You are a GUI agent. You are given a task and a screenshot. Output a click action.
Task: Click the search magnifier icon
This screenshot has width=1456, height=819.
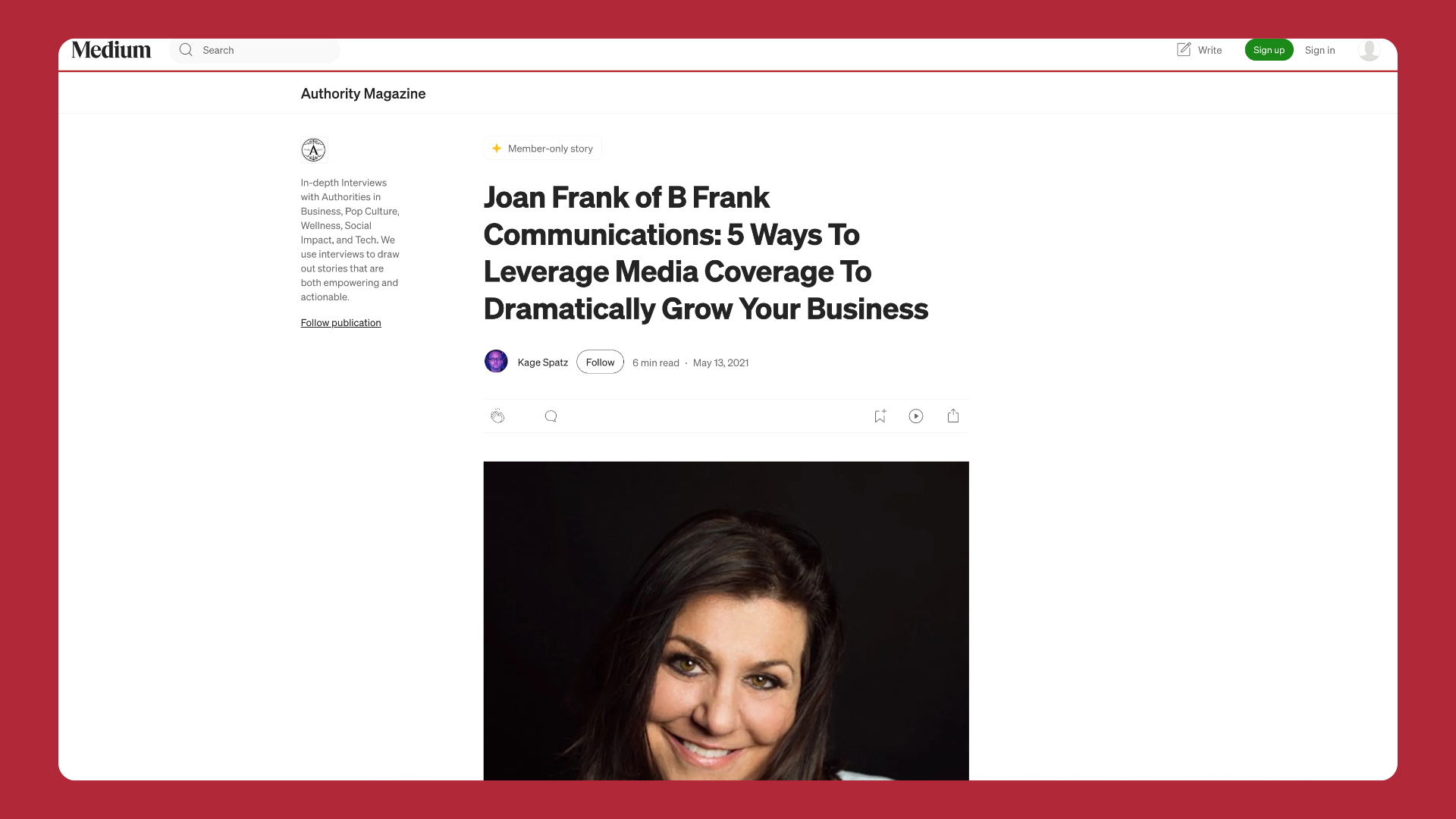pos(186,50)
